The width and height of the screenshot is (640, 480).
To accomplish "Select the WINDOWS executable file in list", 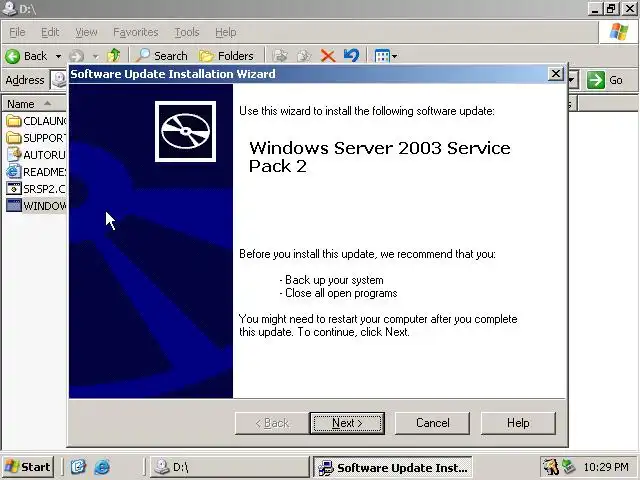I will (x=37, y=206).
